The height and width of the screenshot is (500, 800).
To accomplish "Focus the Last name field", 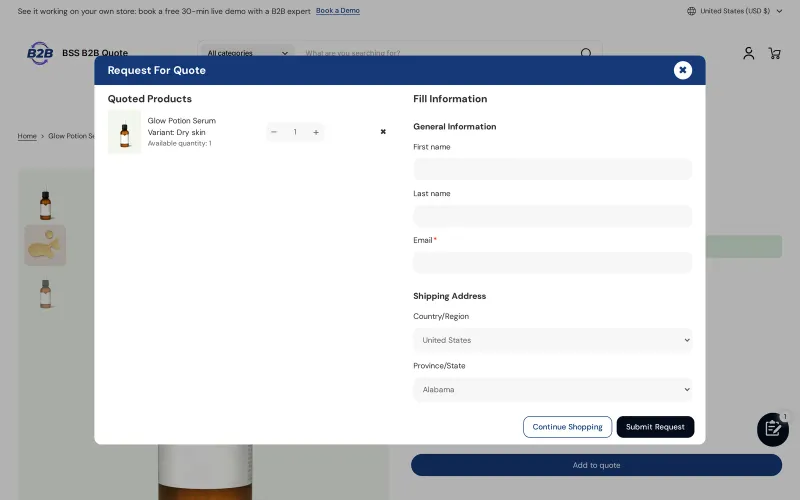I will pos(553,216).
